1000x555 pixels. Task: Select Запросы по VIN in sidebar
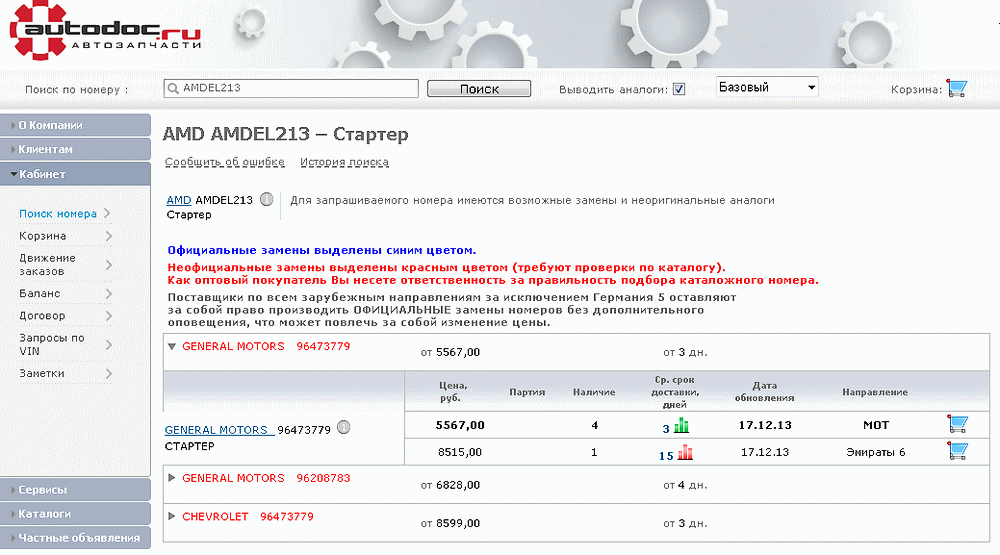tap(52, 344)
